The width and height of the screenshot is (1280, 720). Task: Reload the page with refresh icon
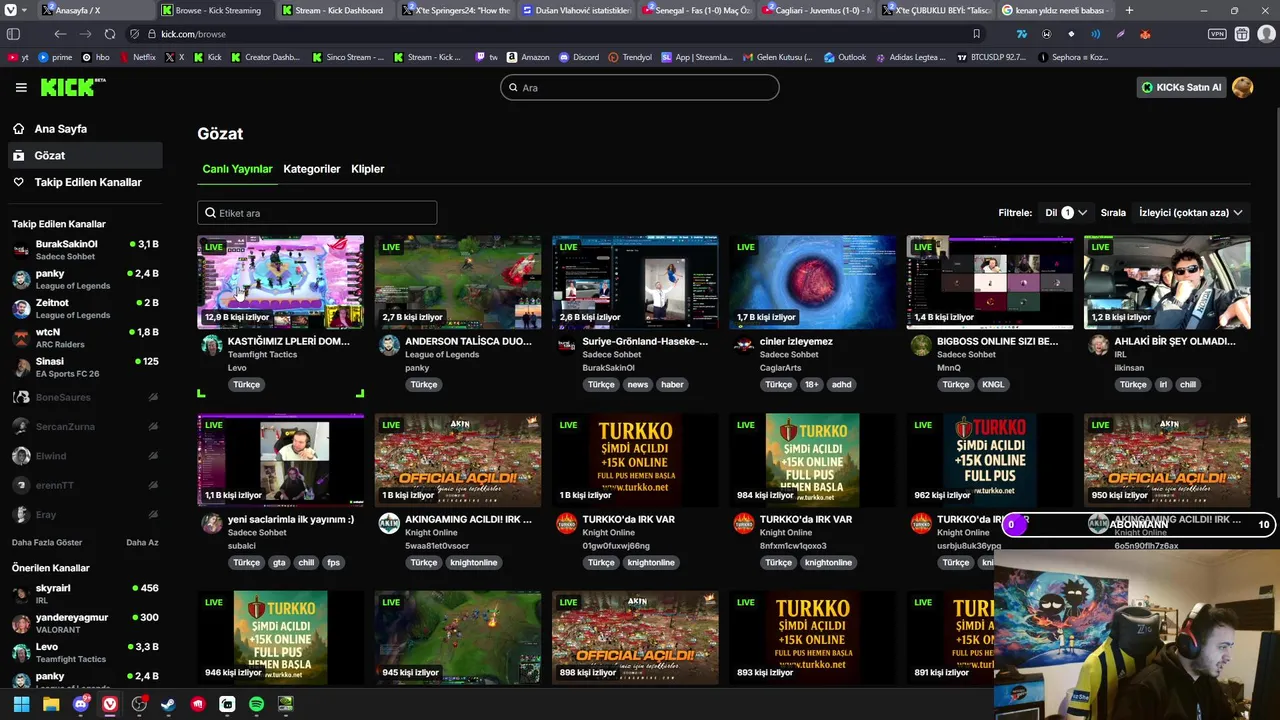point(110,34)
